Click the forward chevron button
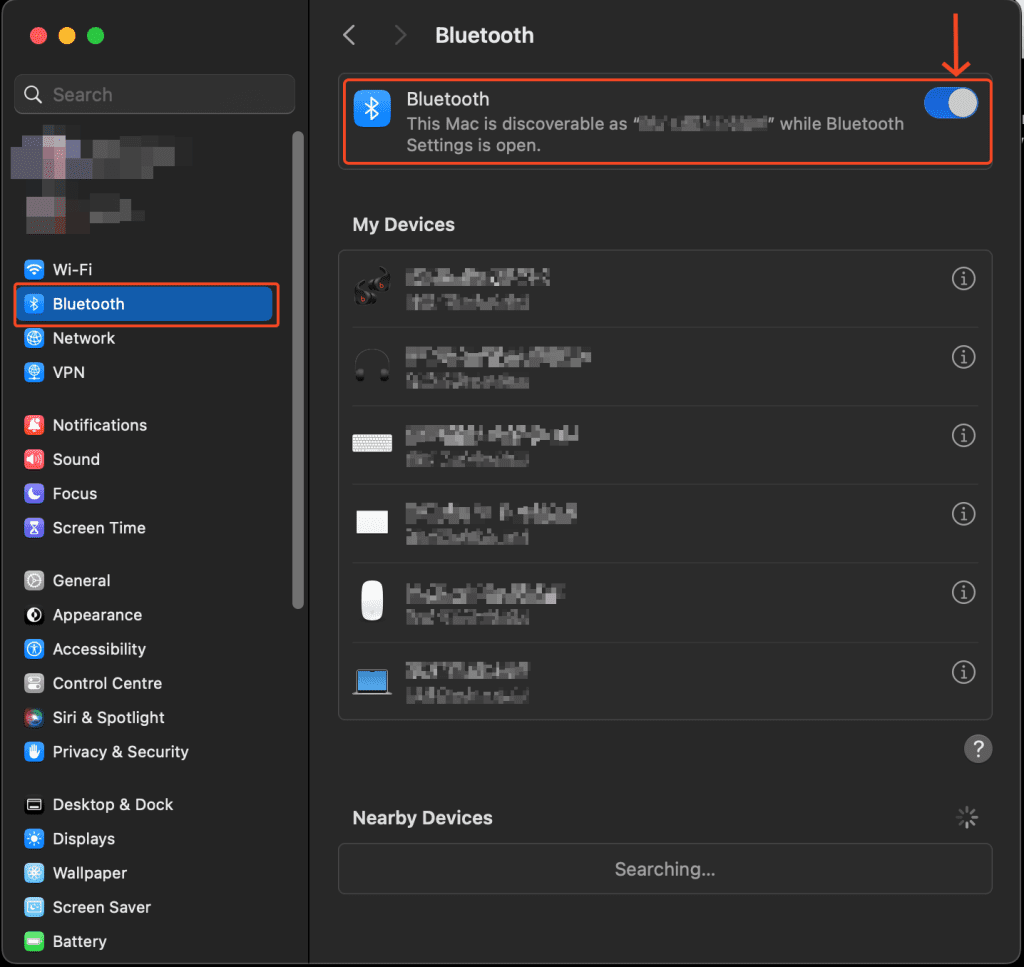 [401, 36]
